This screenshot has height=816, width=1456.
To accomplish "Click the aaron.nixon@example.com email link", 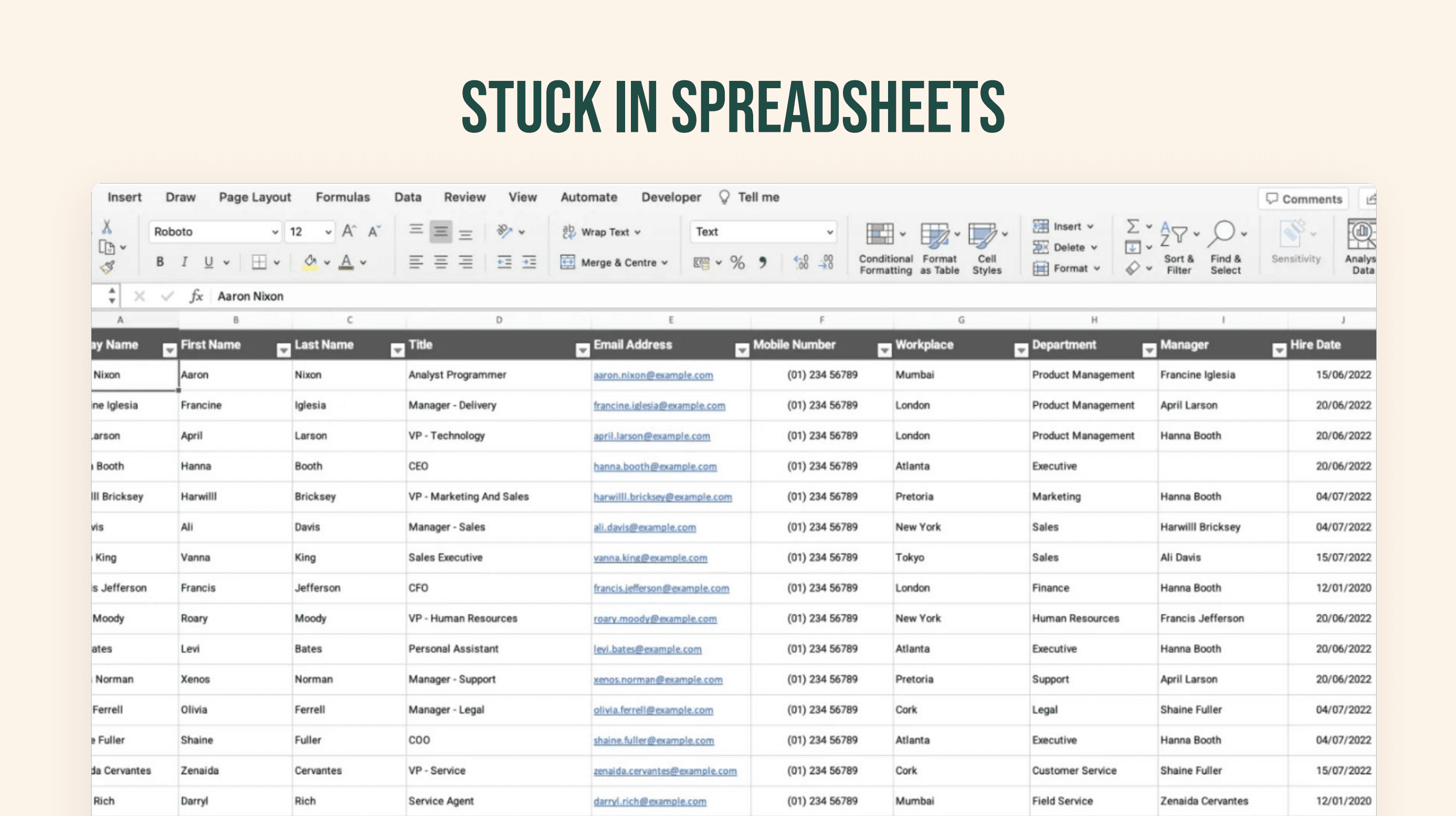I will pos(653,375).
